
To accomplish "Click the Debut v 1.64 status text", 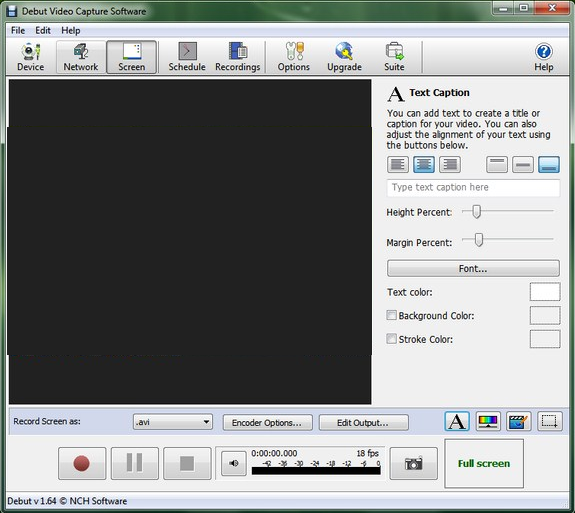I will pos(67,501).
